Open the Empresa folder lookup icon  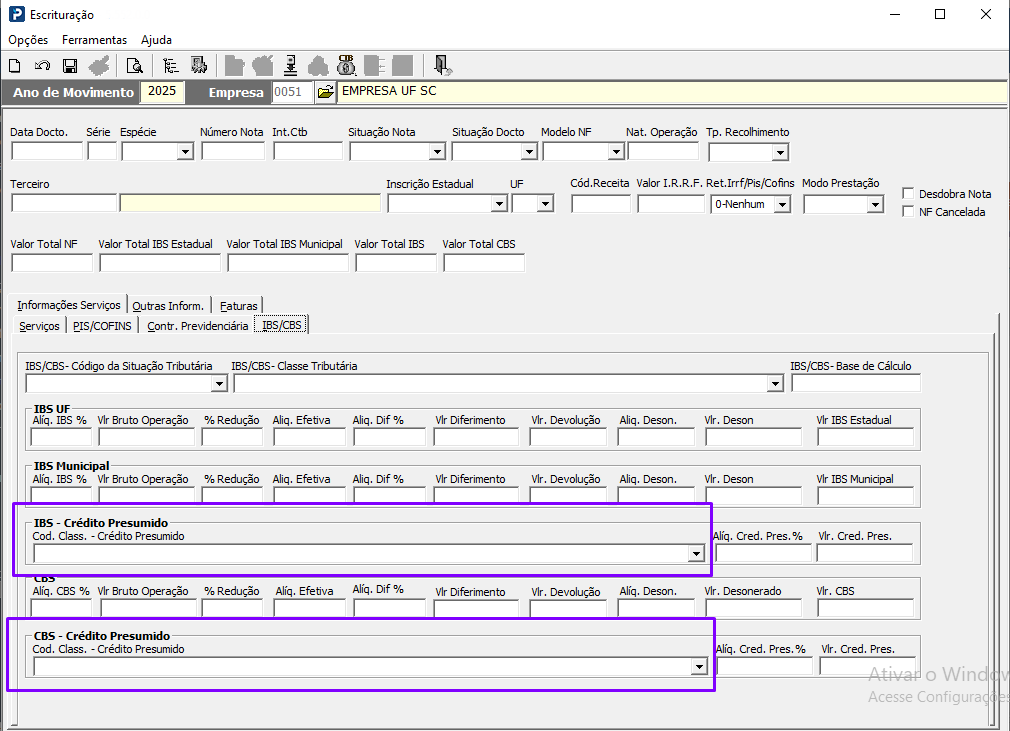click(x=325, y=92)
